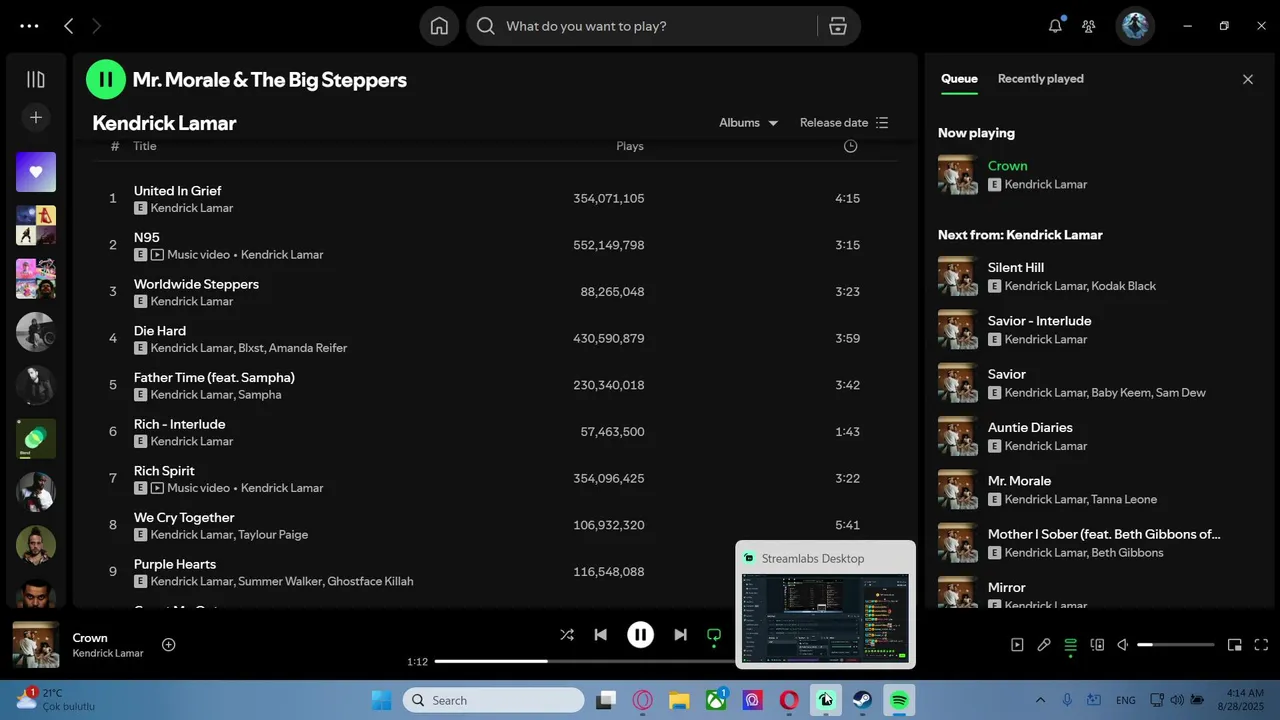
Task: Select Mother I Sober in the queue
Action: [1103, 534]
